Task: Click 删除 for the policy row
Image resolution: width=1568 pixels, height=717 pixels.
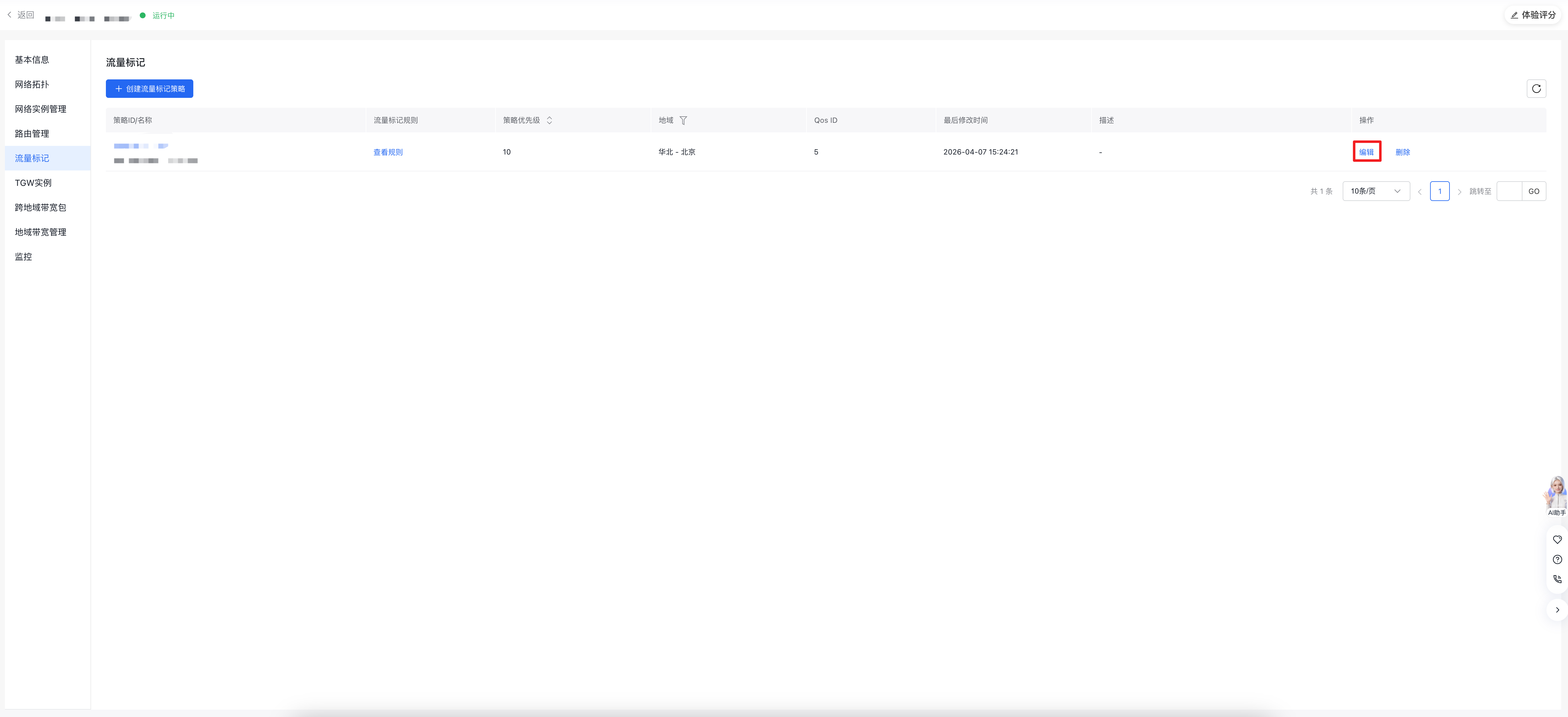Action: pos(1402,152)
